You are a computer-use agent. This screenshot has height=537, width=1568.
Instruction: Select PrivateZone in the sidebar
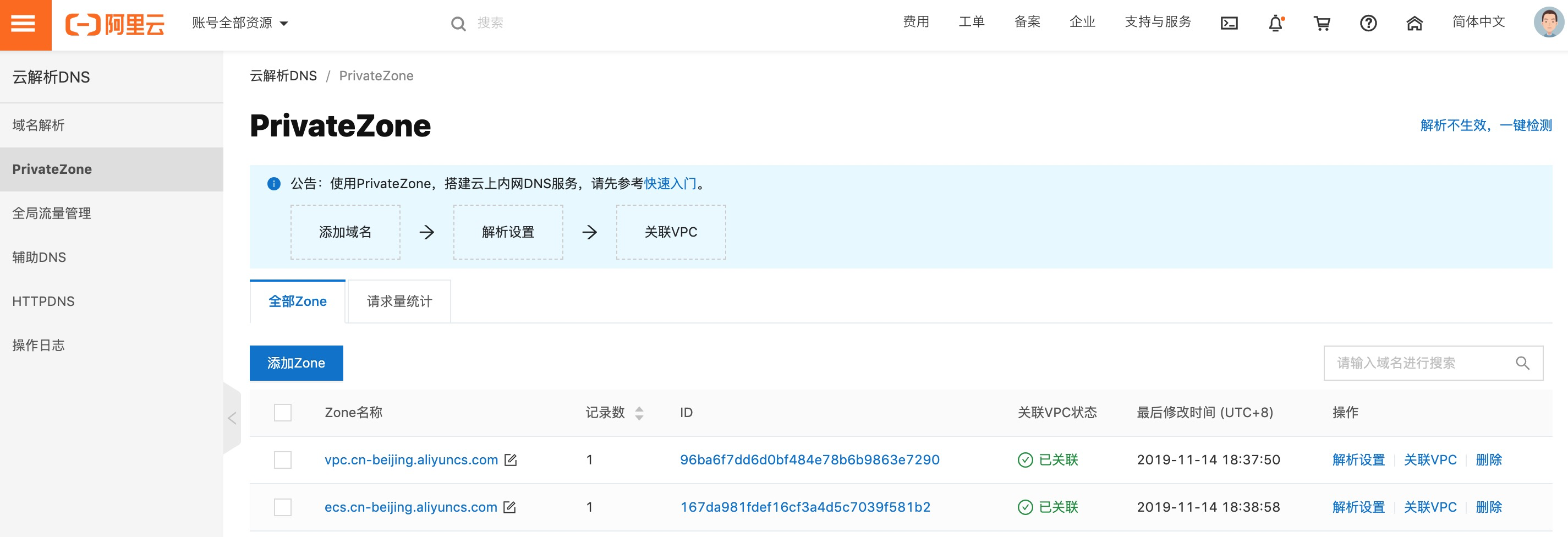[111, 169]
